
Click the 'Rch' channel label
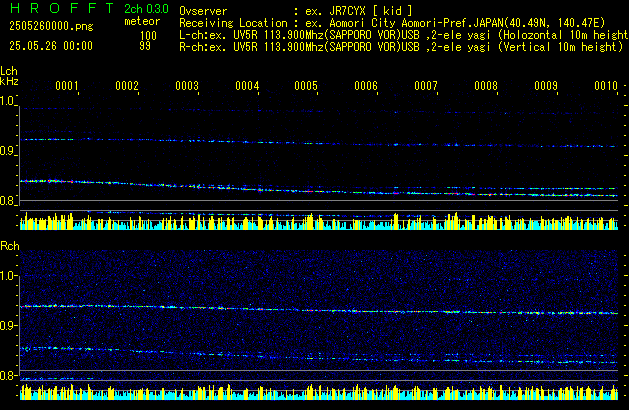(x=10, y=246)
